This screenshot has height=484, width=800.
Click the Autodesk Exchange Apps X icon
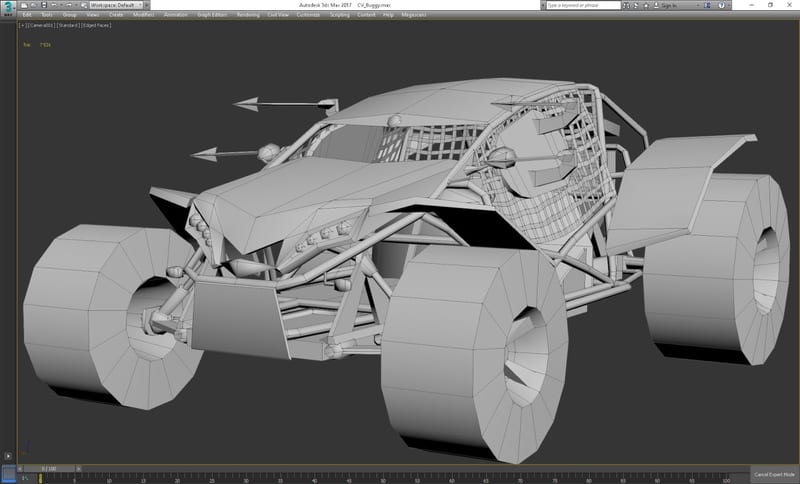click(x=707, y=5)
